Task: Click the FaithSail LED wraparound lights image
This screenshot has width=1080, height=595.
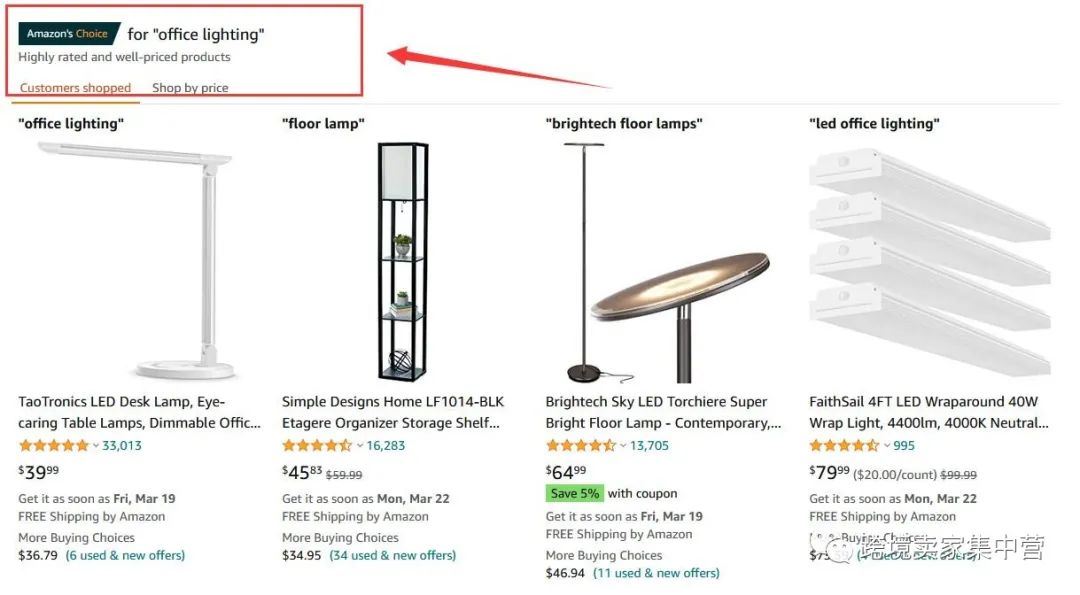Action: point(930,263)
